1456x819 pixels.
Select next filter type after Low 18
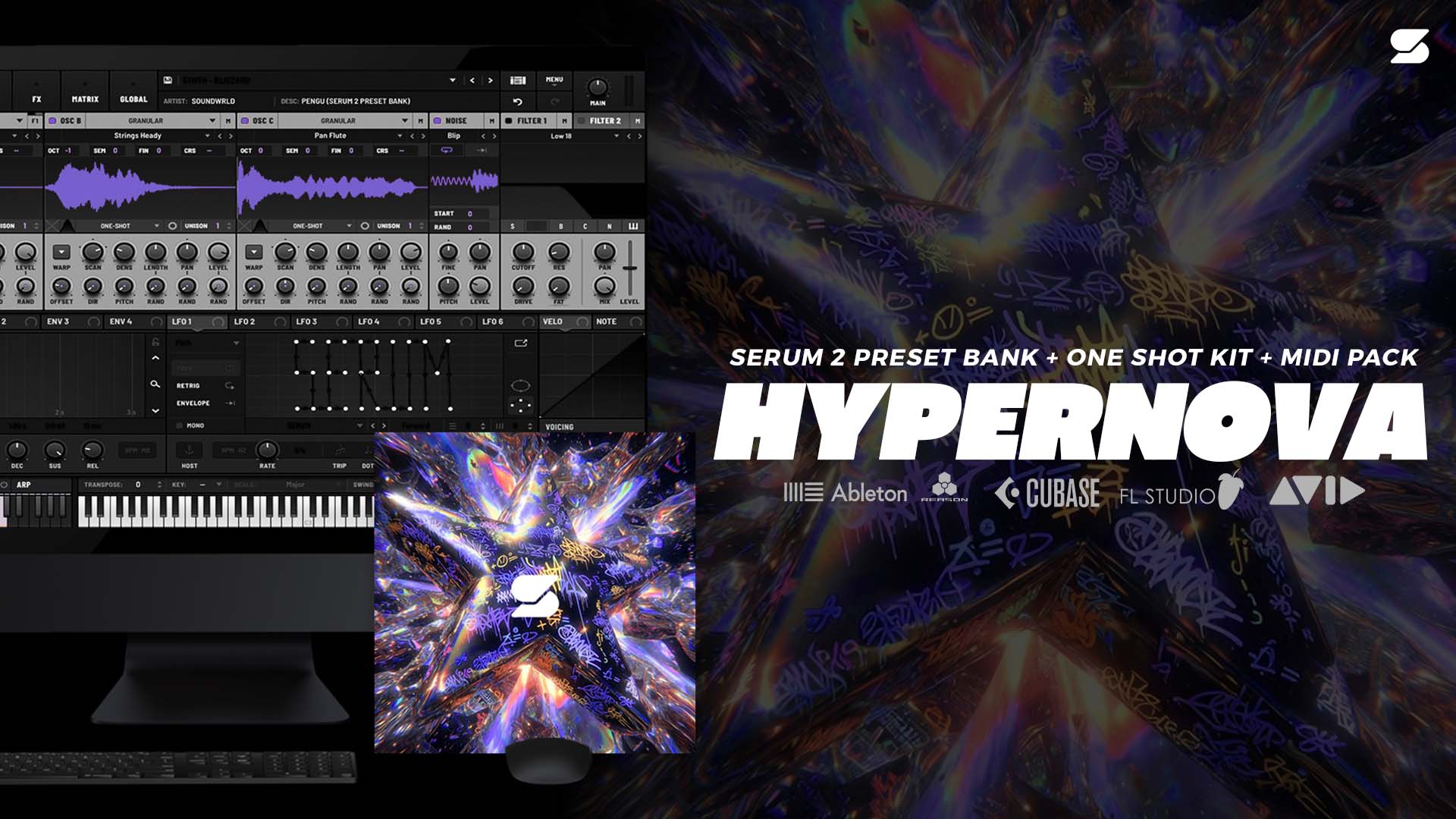coord(639,136)
